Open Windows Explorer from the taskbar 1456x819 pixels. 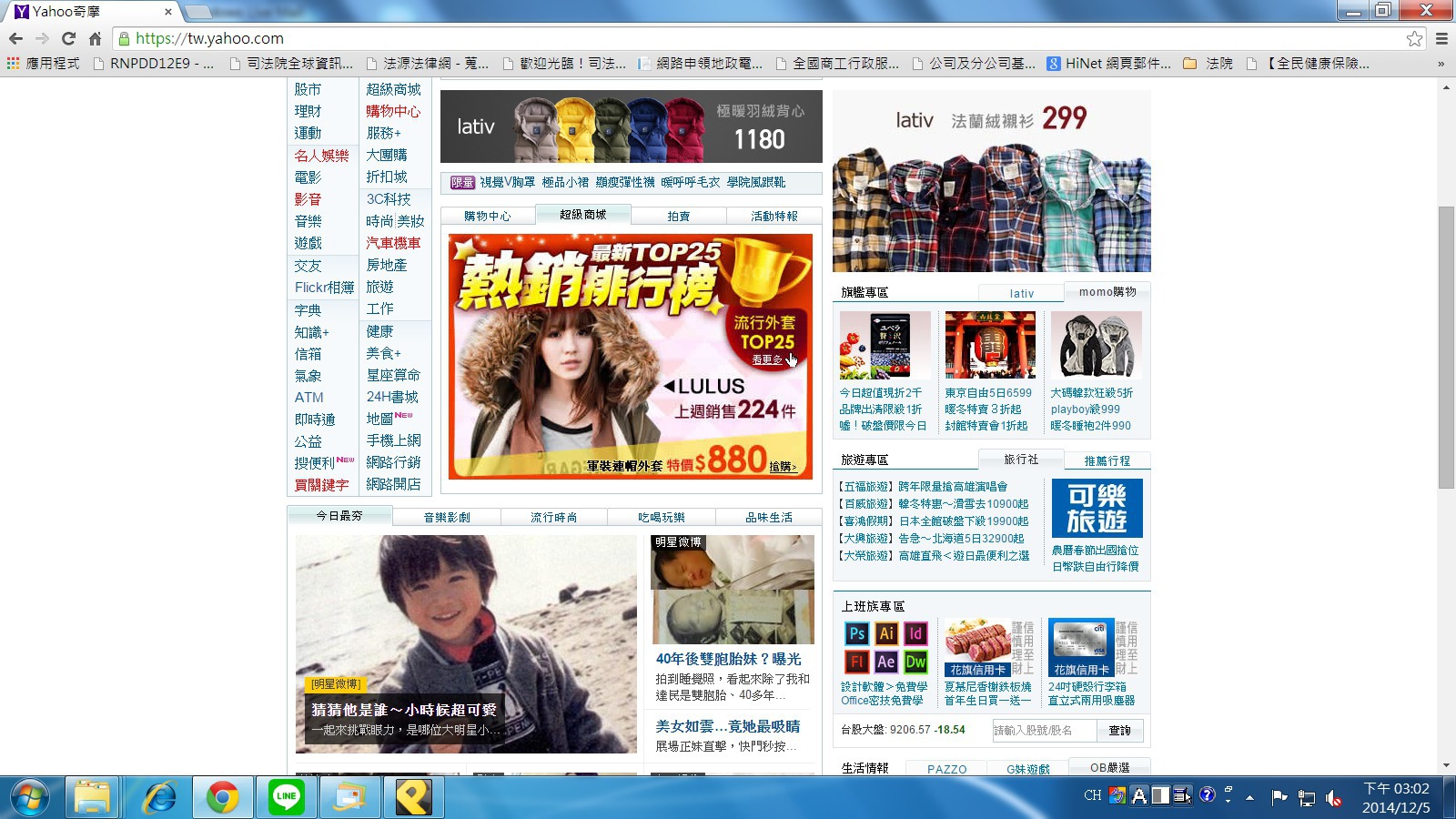pos(92,798)
